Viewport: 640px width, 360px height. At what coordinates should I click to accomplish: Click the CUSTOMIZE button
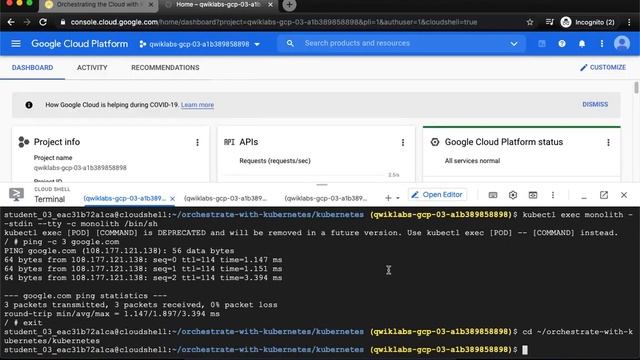(x=603, y=67)
